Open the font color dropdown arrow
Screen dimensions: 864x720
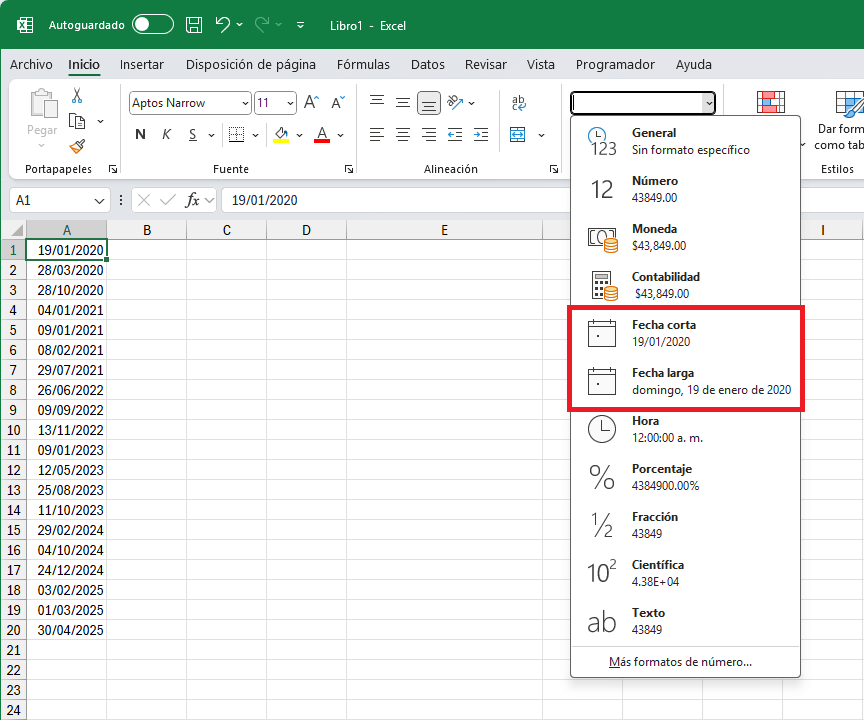point(341,135)
